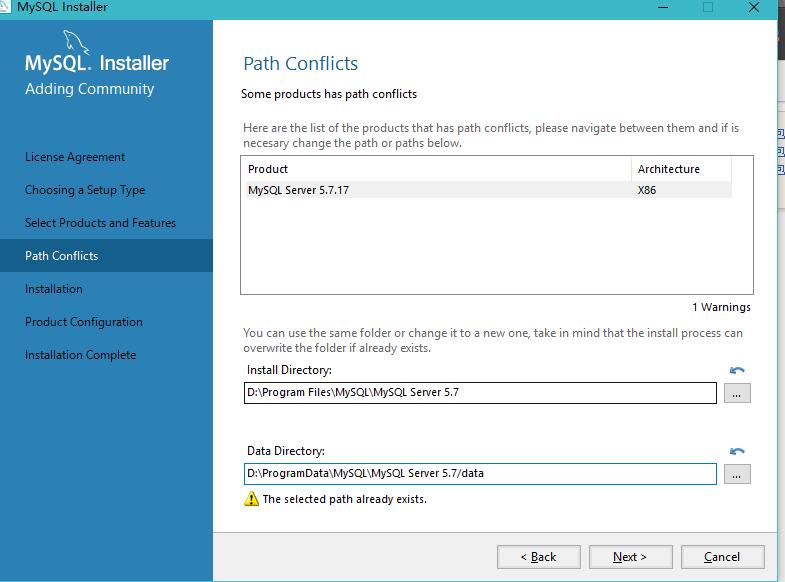Click the Data Directory text field
The width and height of the screenshot is (785, 582).
point(480,474)
